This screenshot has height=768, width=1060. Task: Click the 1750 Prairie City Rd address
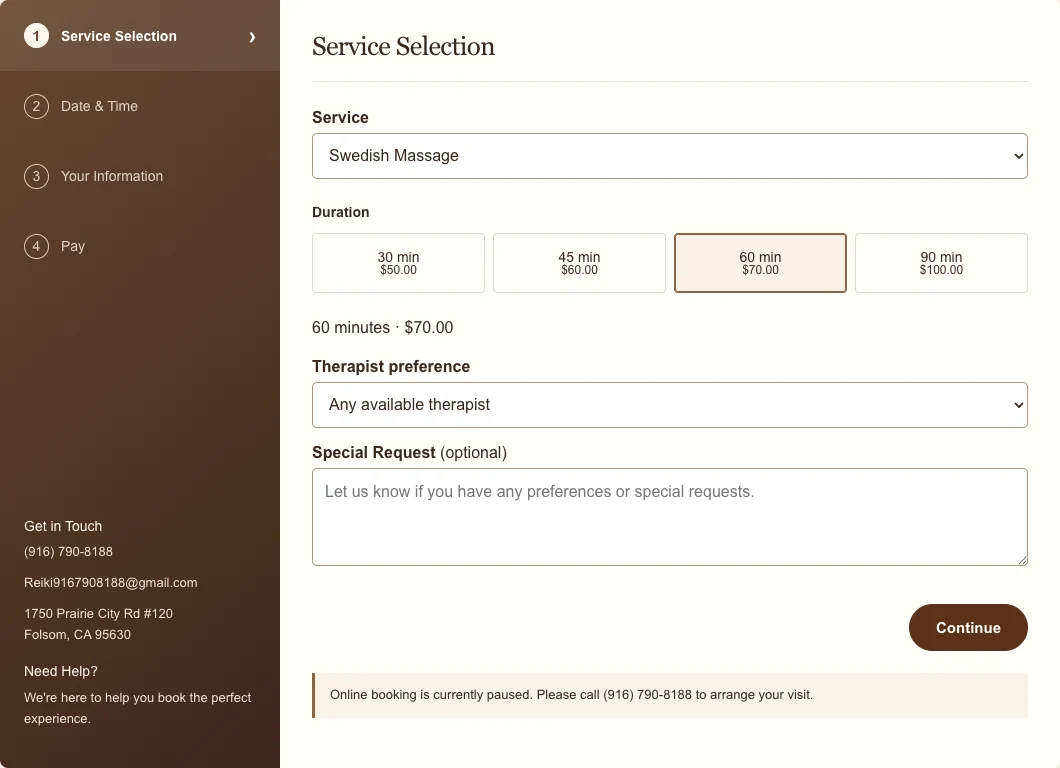(x=99, y=624)
